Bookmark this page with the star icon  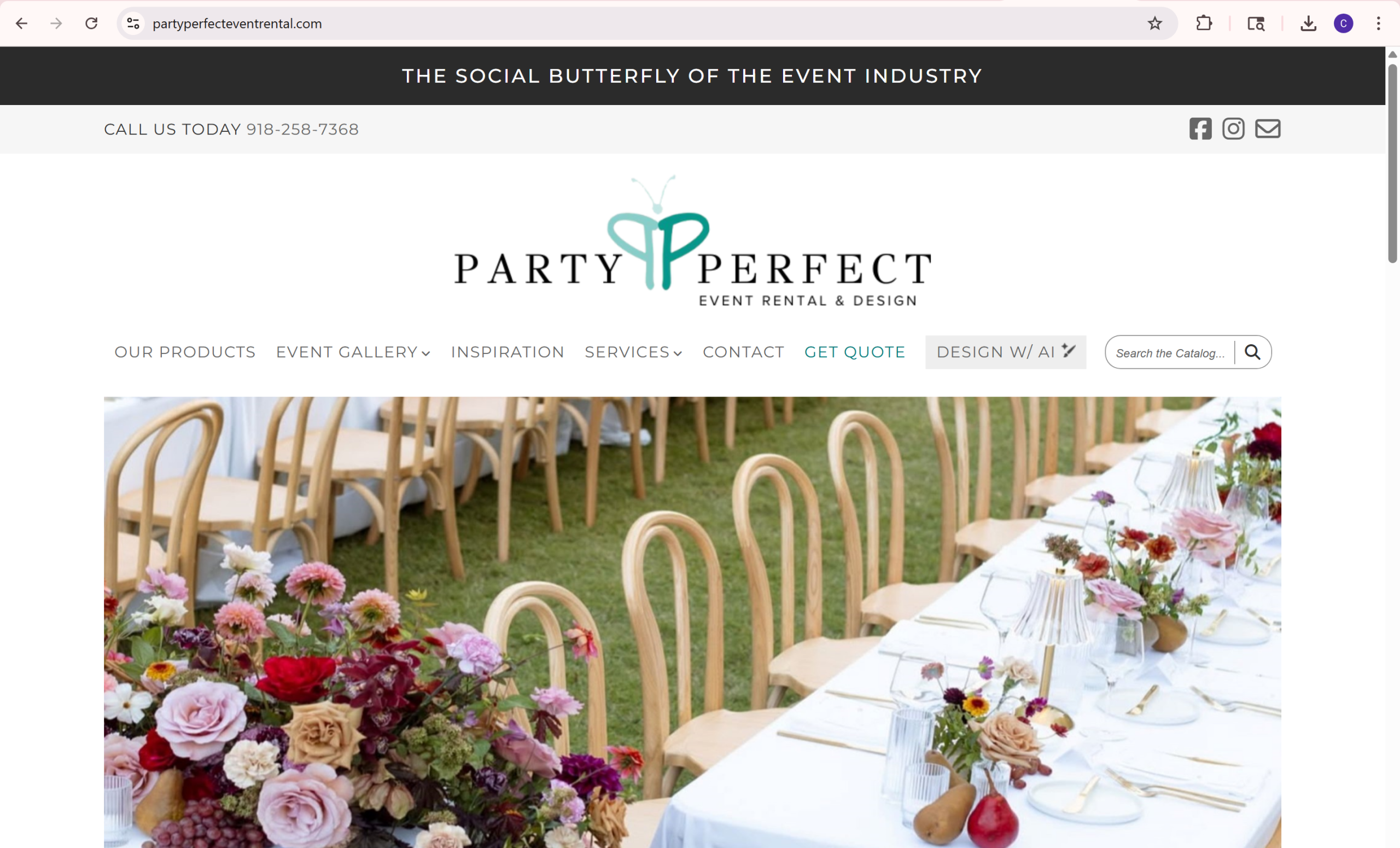(x=1154, y=24)
